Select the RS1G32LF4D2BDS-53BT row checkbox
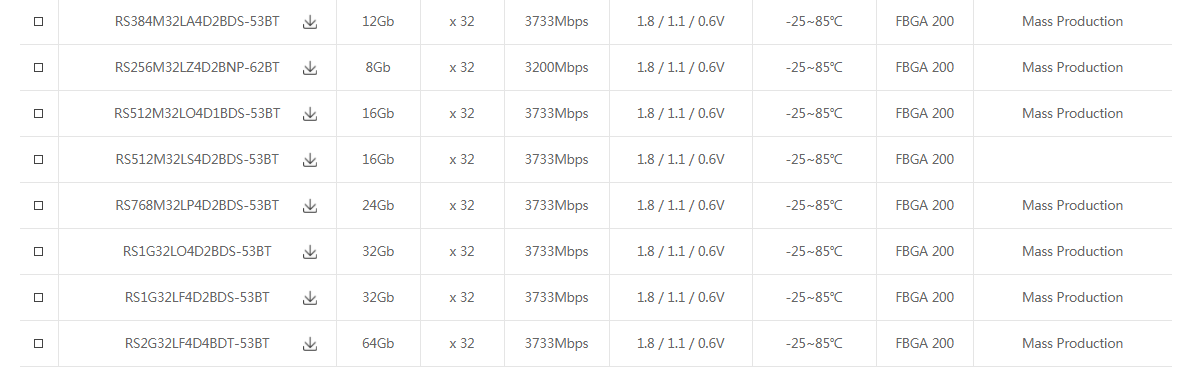Screen dimensions: 1202x372 pyautogui.click(x=39, y=298)
